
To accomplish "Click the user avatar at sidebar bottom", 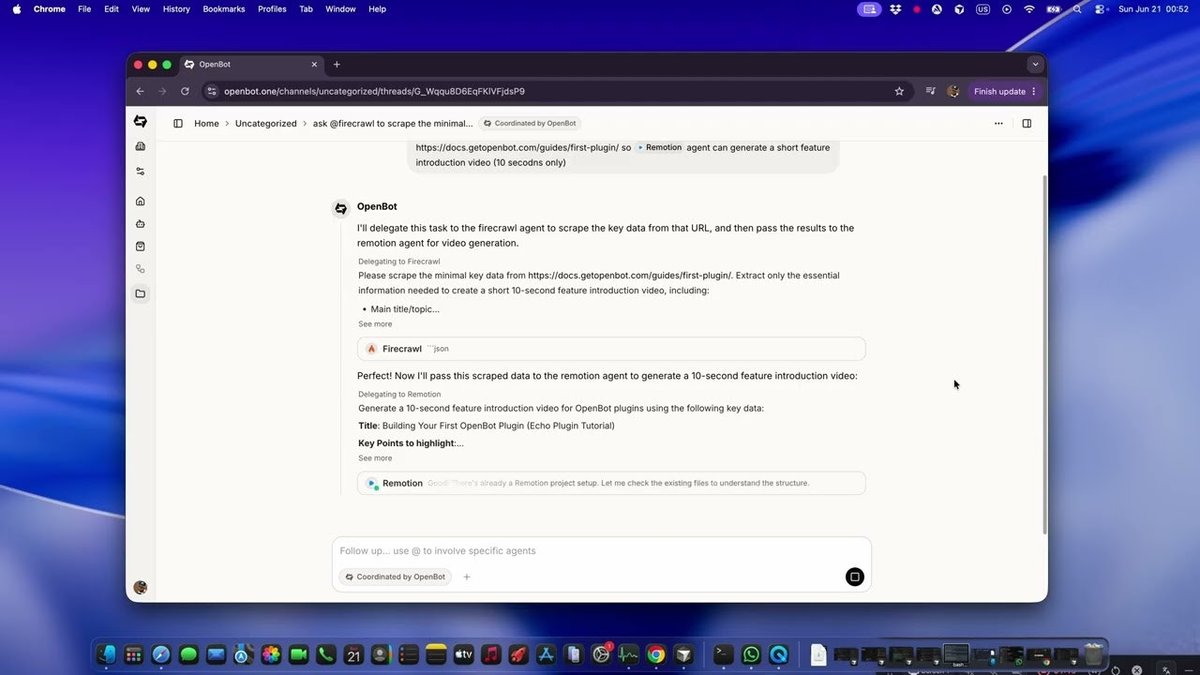I will coord(140,588).
